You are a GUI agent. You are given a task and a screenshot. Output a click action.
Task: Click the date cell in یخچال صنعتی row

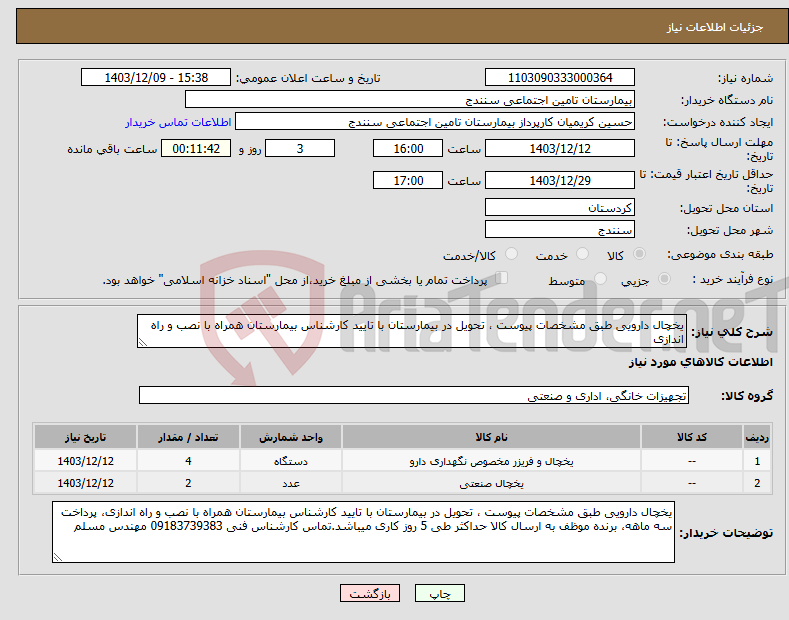tap(86, 483)
